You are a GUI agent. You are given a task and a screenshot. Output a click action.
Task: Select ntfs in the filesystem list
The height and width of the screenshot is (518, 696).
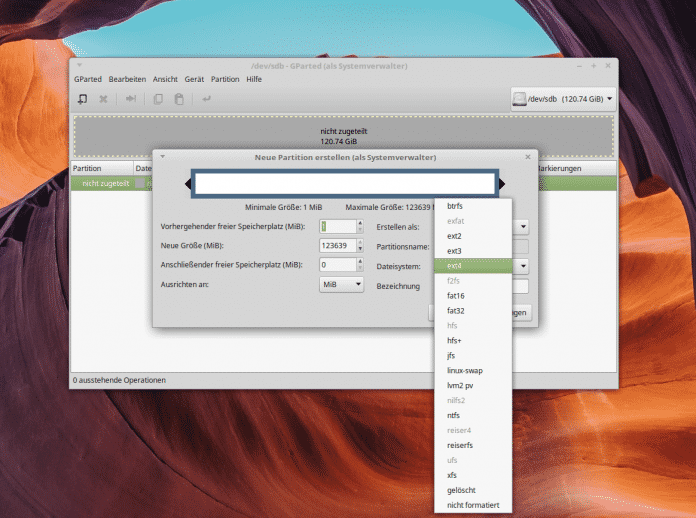pyautogui.click(x=454, y=414)
